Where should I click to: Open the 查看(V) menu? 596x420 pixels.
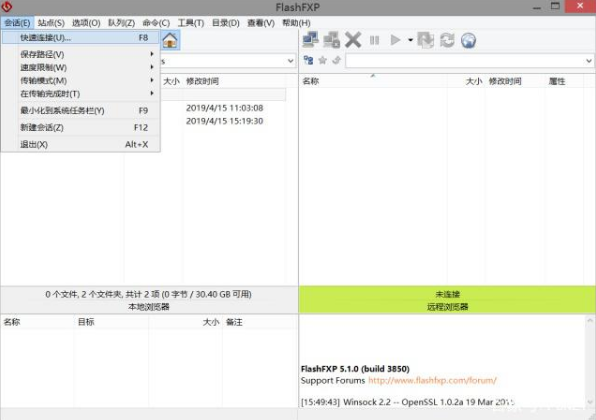pyautogui.click(x=261, y=23)
